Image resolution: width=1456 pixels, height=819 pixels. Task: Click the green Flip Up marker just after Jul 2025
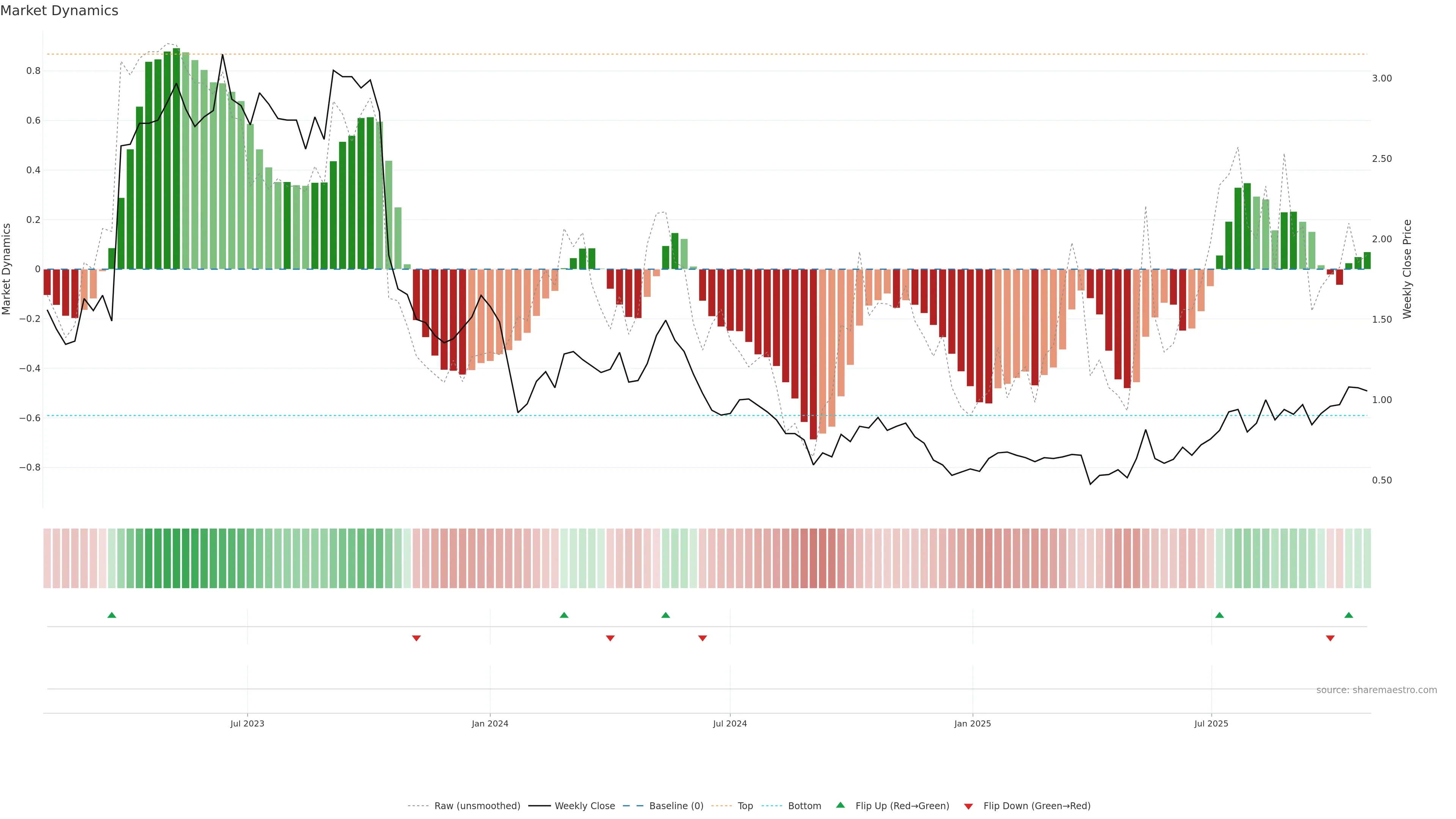(x=1219, y=615)
